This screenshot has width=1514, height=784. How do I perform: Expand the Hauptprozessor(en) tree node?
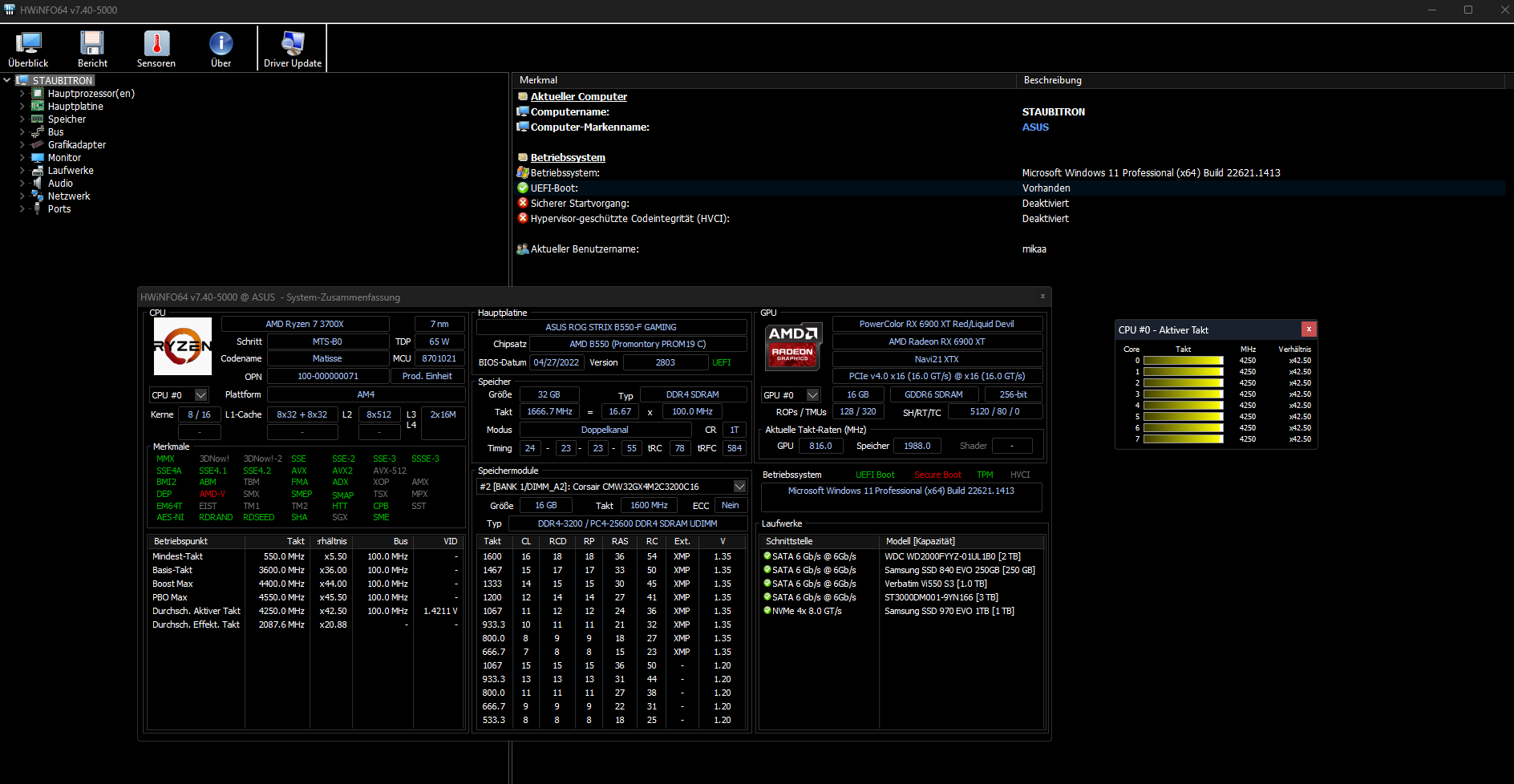pyautogui.click(x=22, y=94)
